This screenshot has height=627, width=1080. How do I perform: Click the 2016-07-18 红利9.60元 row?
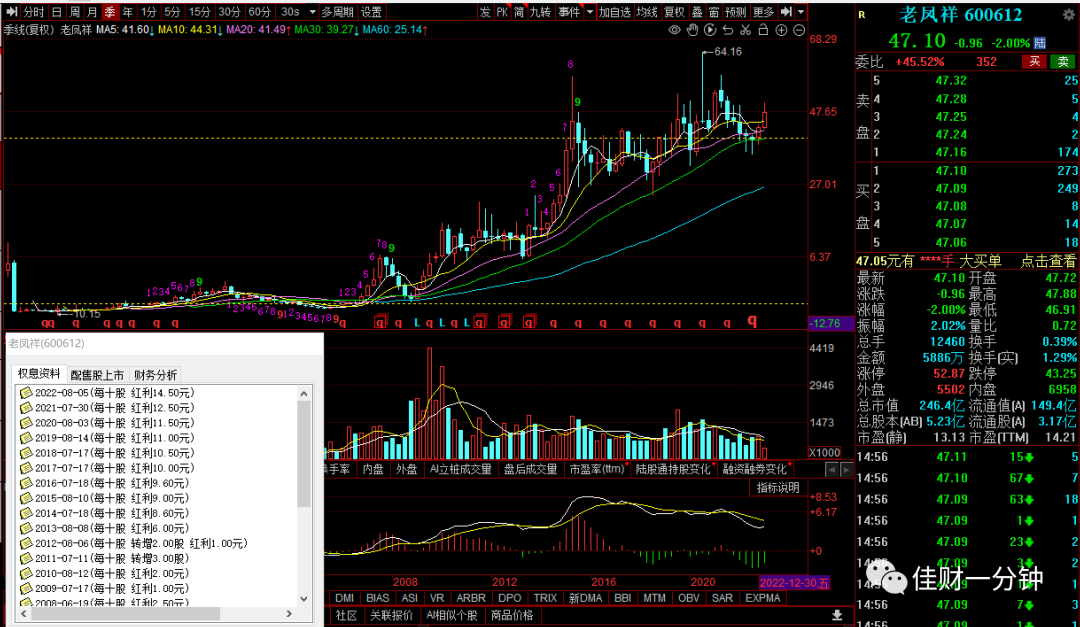[x=104, y=483]
